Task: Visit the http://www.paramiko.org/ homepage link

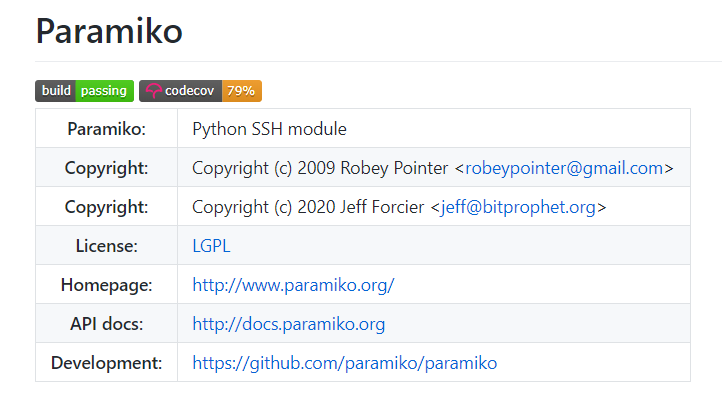Action: click(293, 285)
